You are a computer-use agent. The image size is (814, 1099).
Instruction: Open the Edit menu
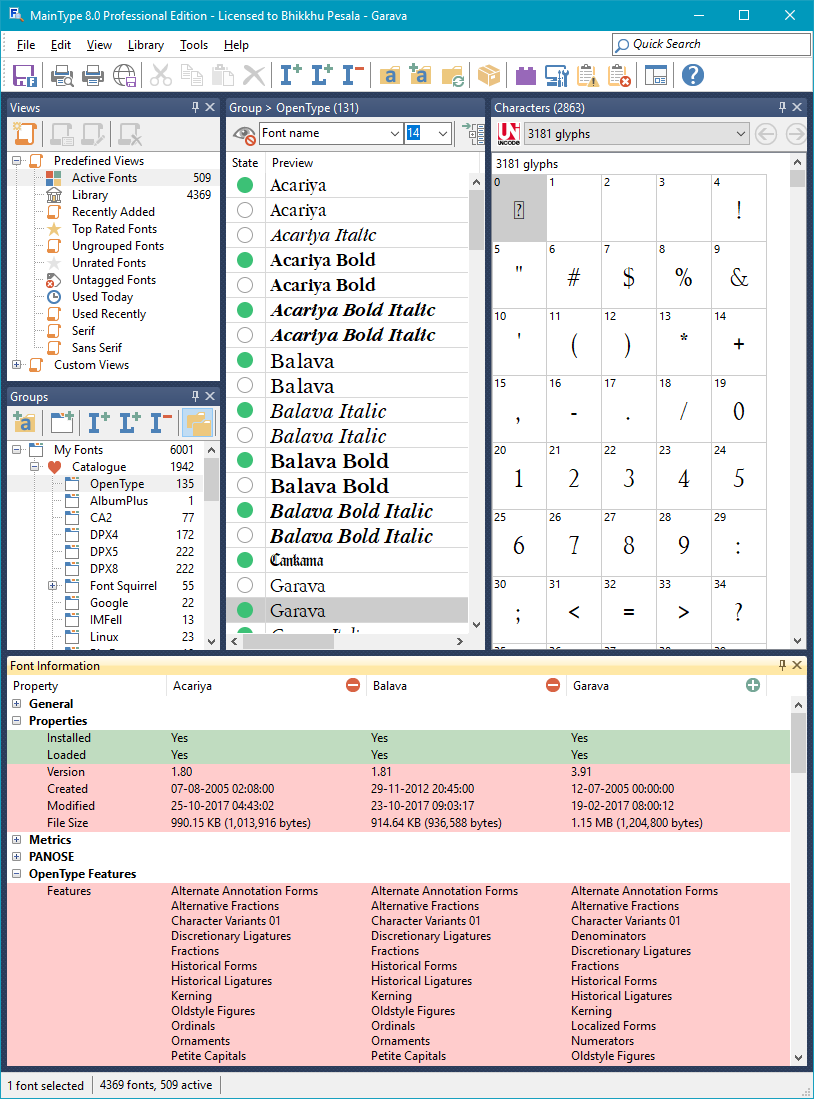[x=61, y=45]
